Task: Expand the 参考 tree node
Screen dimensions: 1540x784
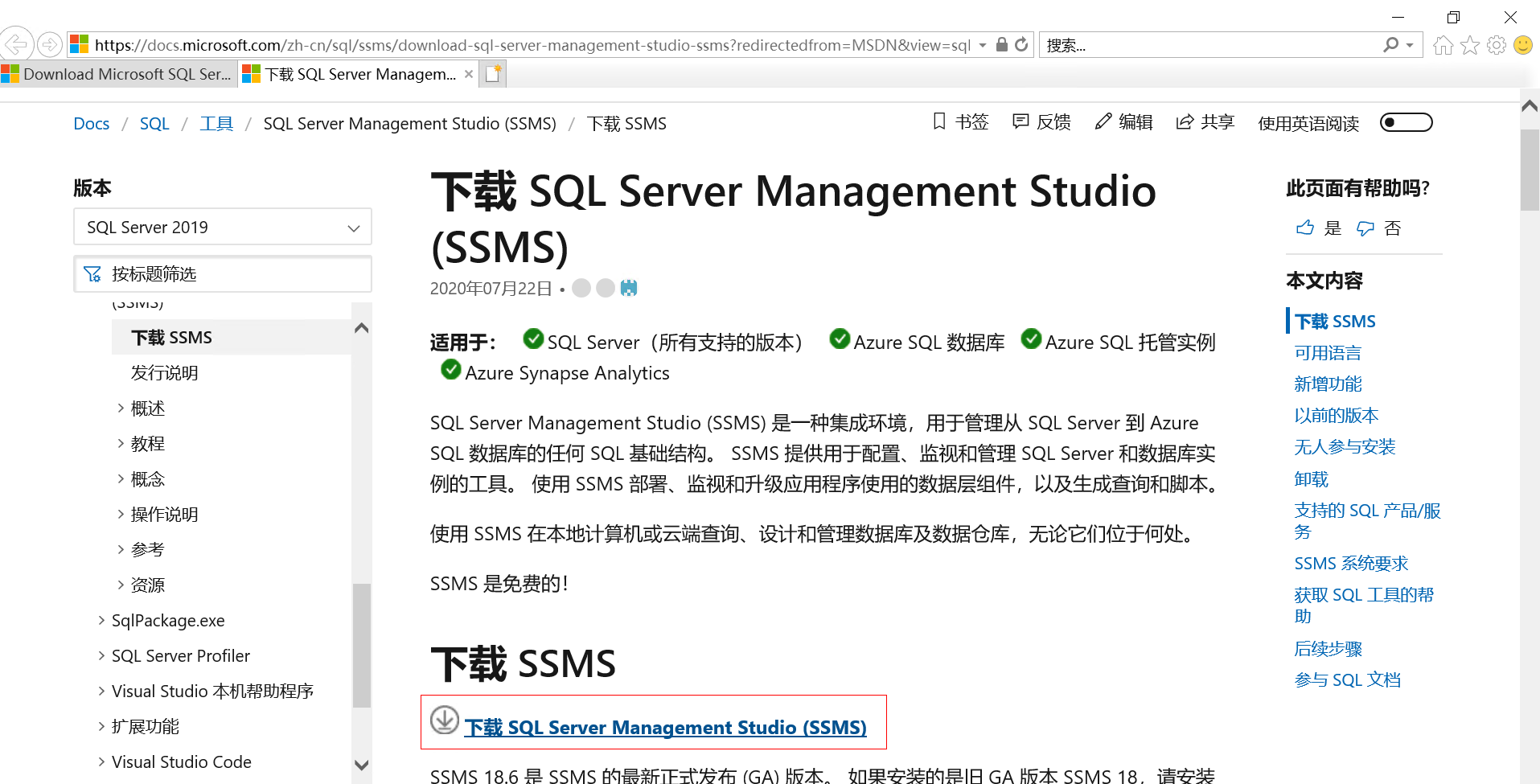Action: 121,549
